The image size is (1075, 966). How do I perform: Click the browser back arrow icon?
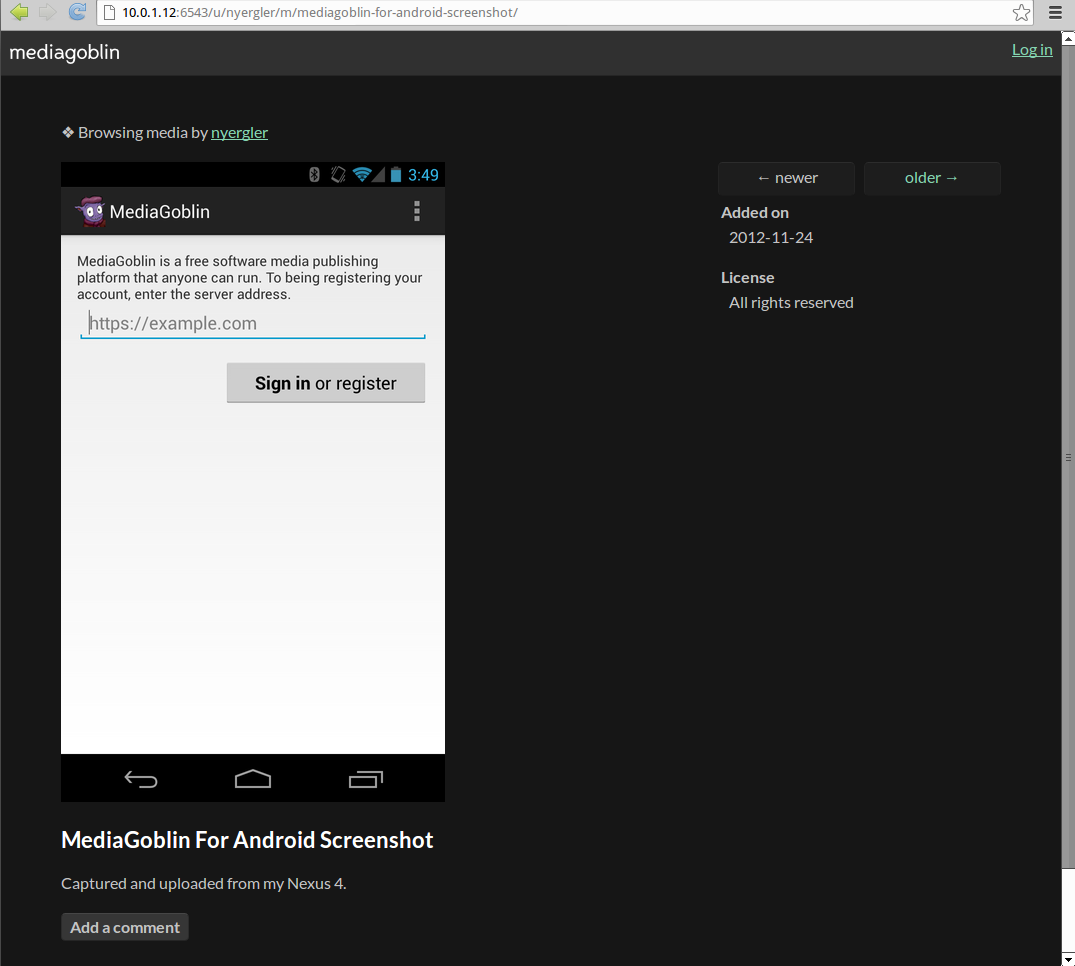[19, 12]
